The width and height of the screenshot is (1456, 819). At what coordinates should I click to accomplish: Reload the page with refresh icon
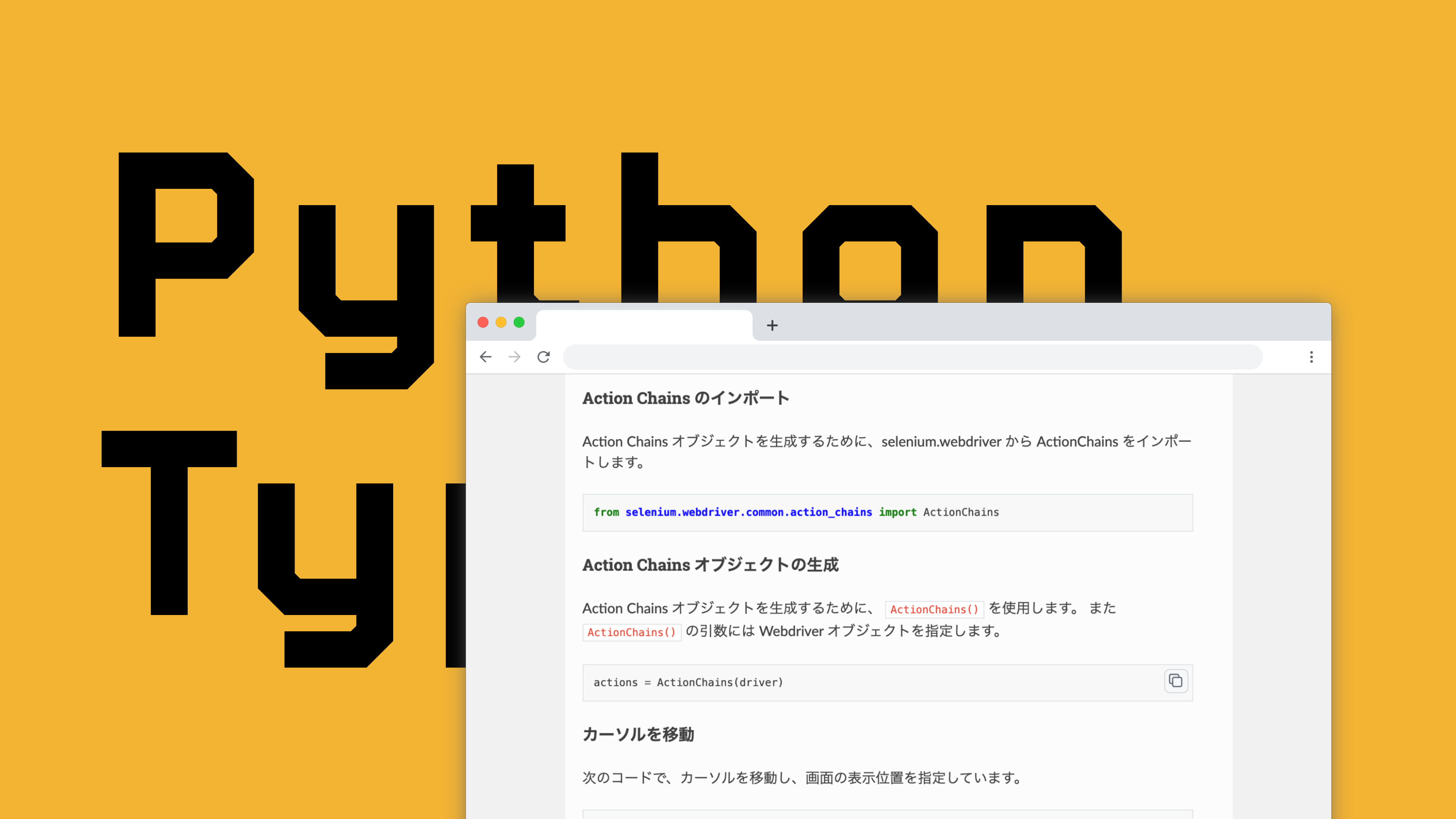pos(544,357)
